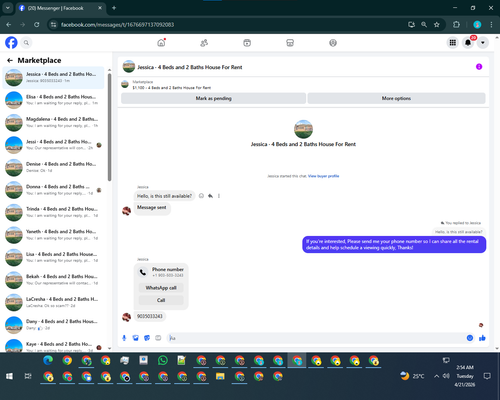Go to the Home feed icon
This screenshot has height=400, width=500.
coord(161,43)
